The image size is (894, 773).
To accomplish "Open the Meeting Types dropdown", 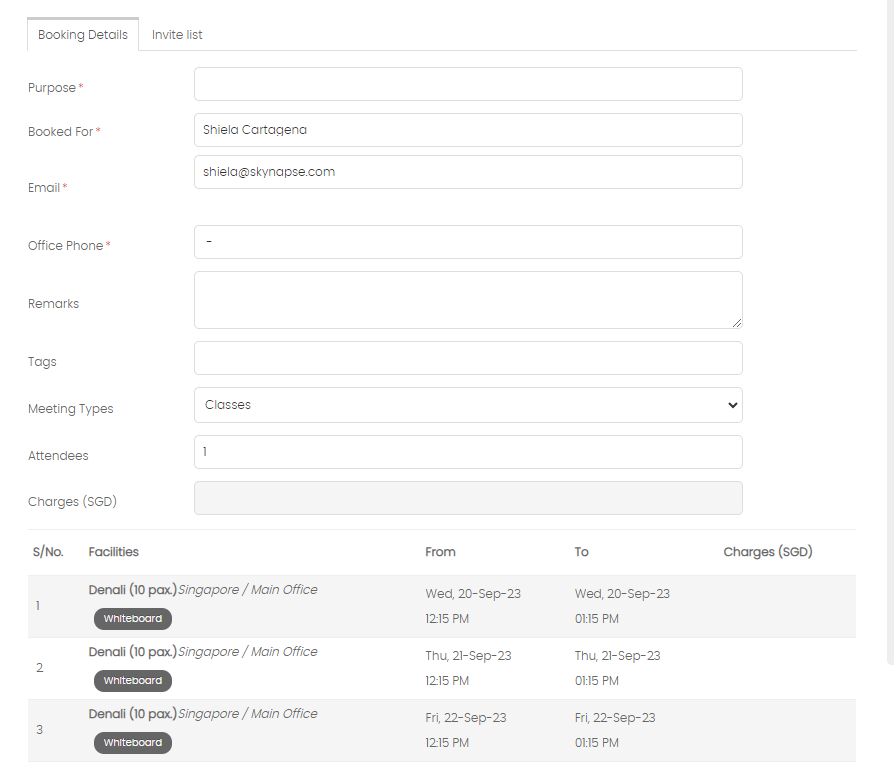I will pos(468,405).
